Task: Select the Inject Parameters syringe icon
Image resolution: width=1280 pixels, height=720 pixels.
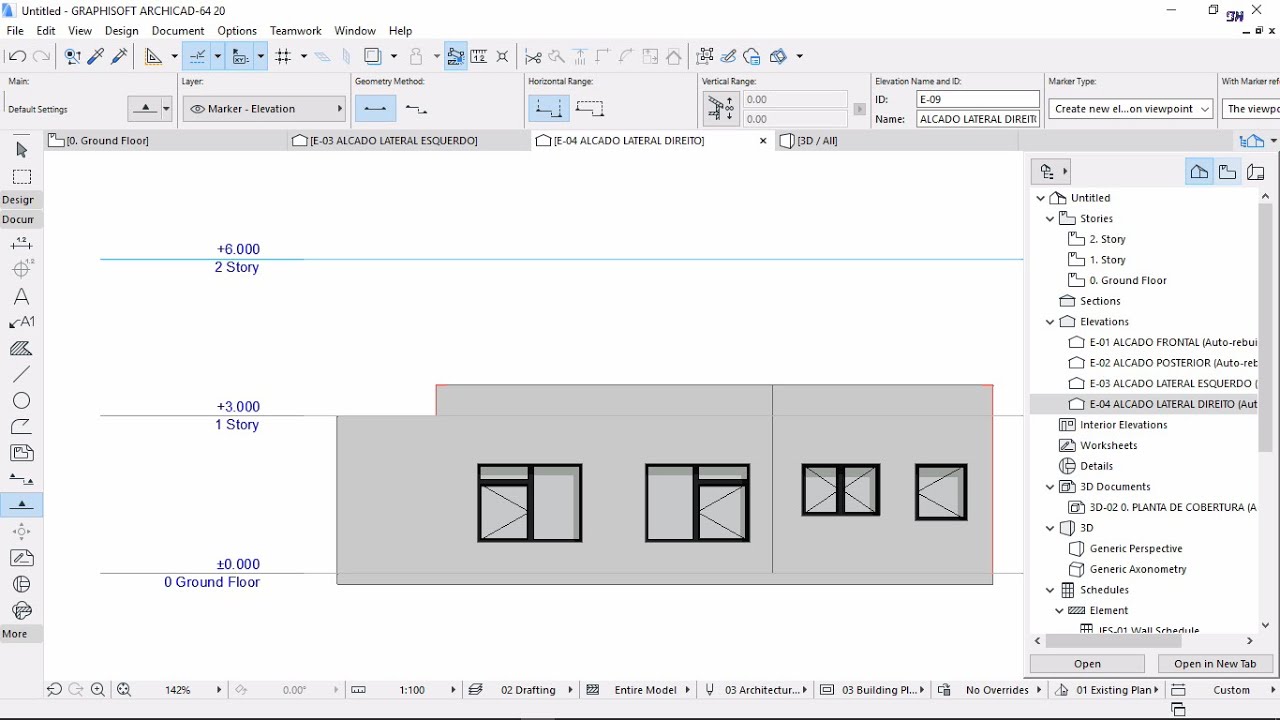Action: tap(120, 56)
